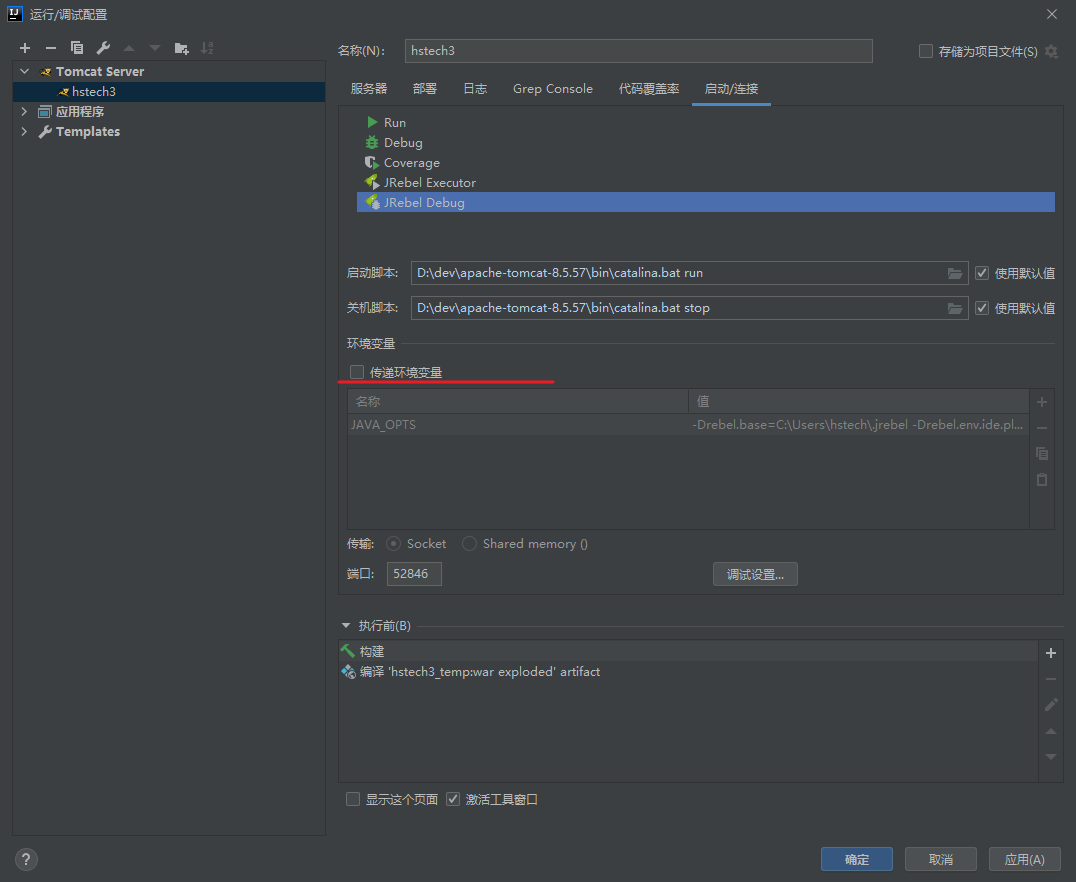
Task: Create new folder icon in toolbar
Action: pyautogui.click(x=181, y=48)
